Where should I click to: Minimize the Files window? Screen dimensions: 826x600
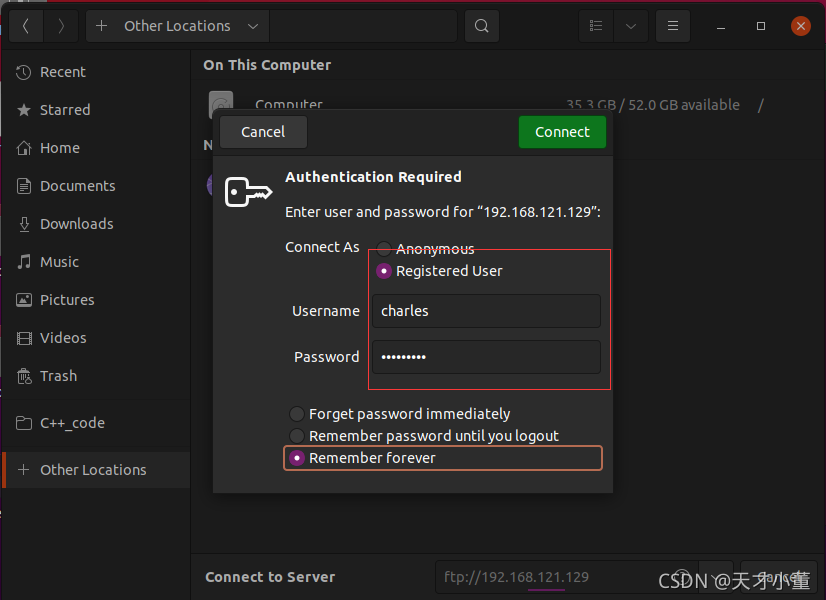tap(721, 26)
